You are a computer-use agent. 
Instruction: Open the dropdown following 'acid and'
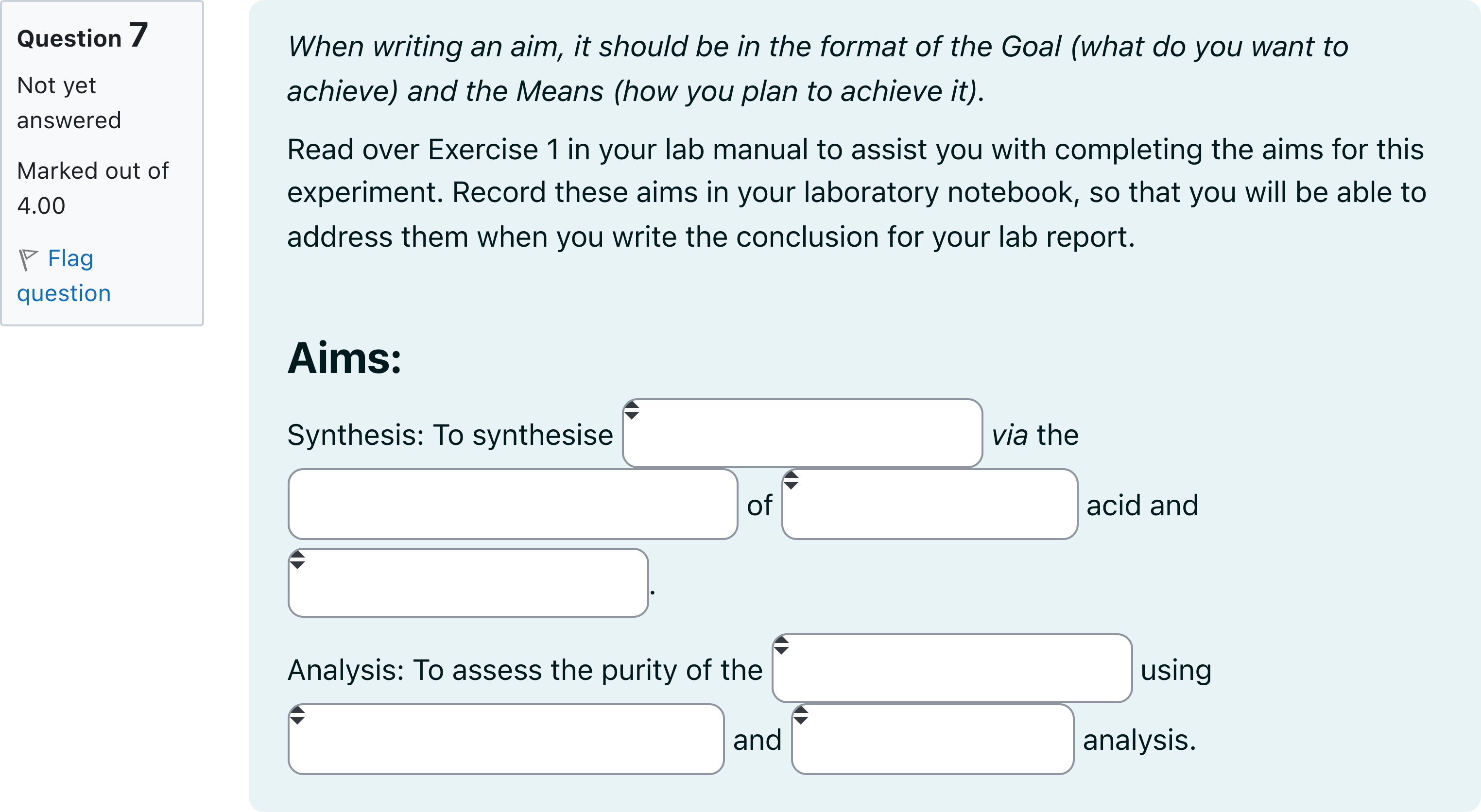(468, 583)
